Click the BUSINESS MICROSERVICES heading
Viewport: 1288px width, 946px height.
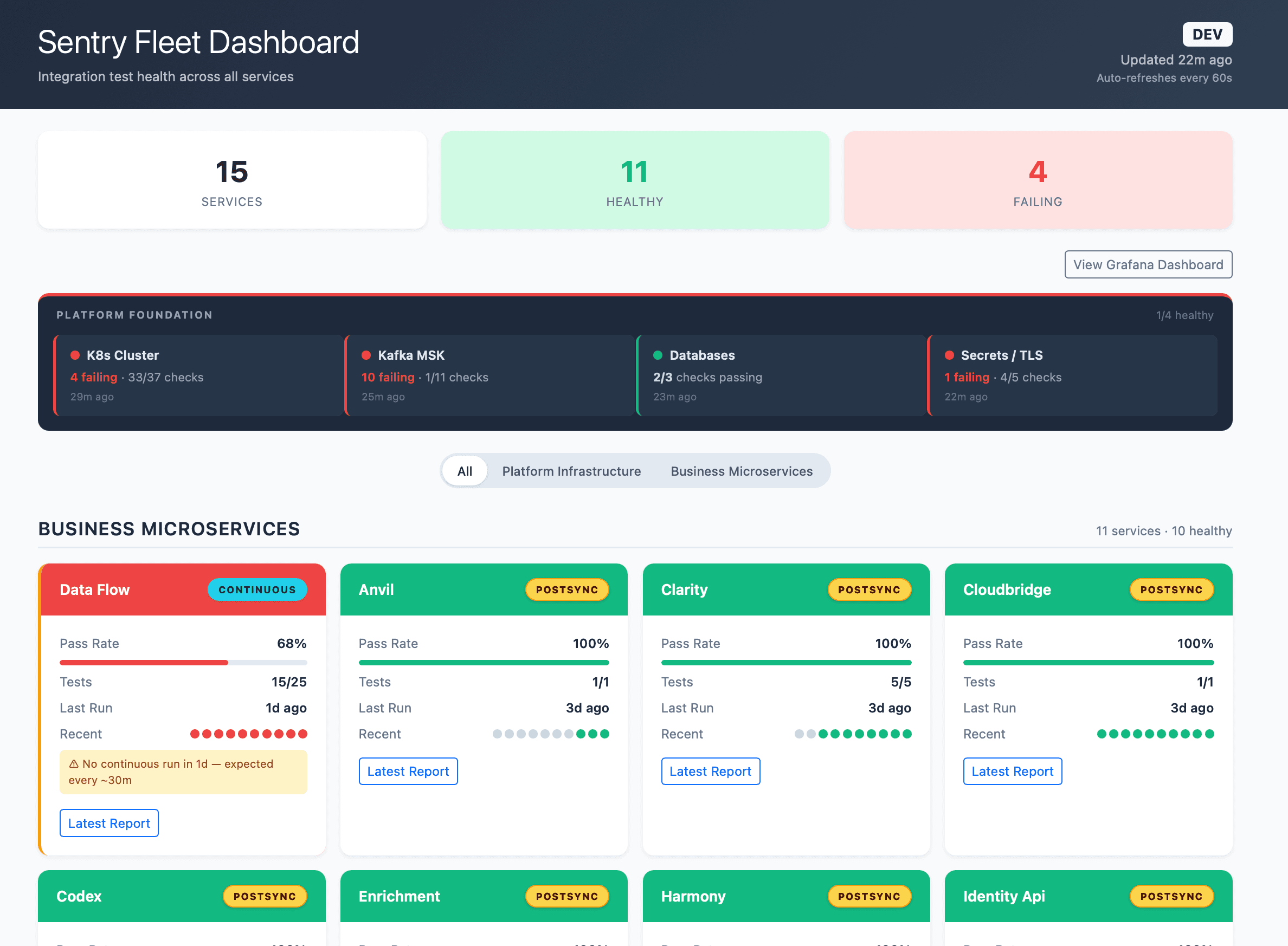(x=169, y=529)
